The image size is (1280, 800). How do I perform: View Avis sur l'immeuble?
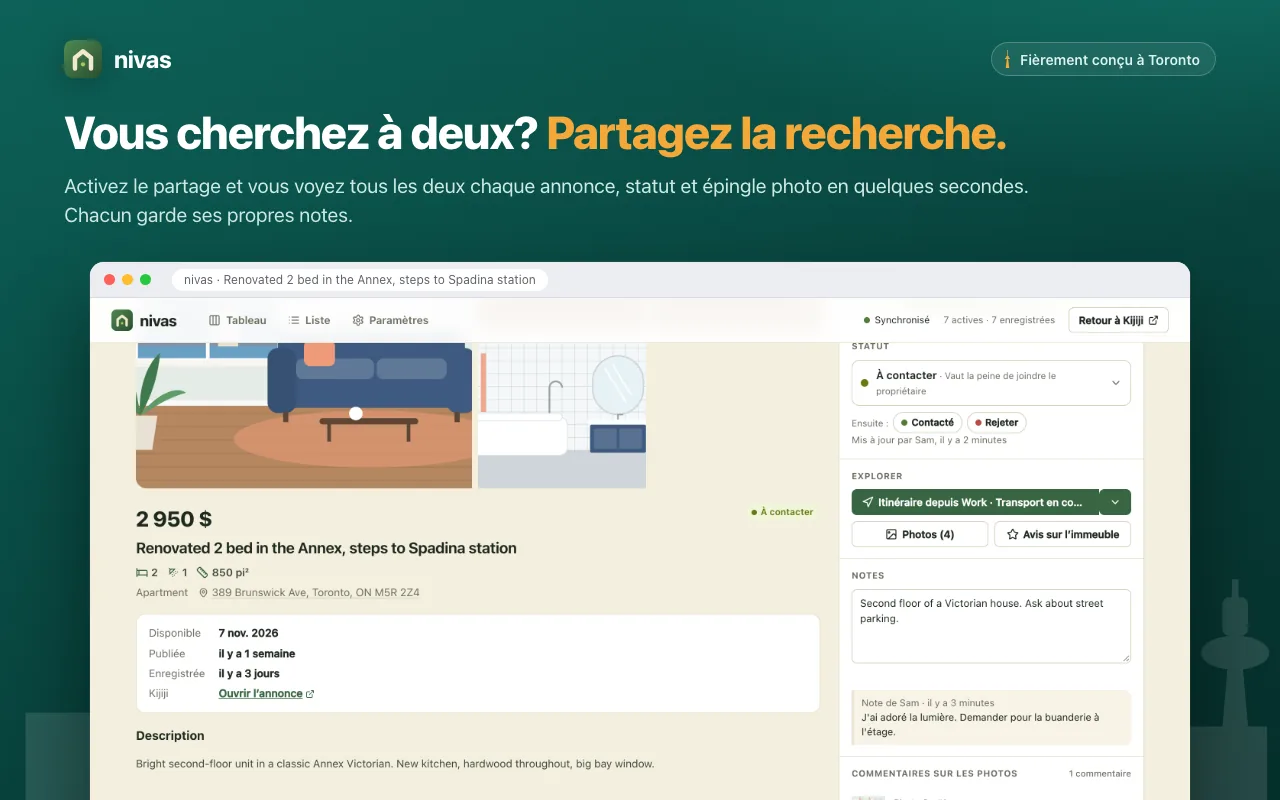click(1062, 534)
